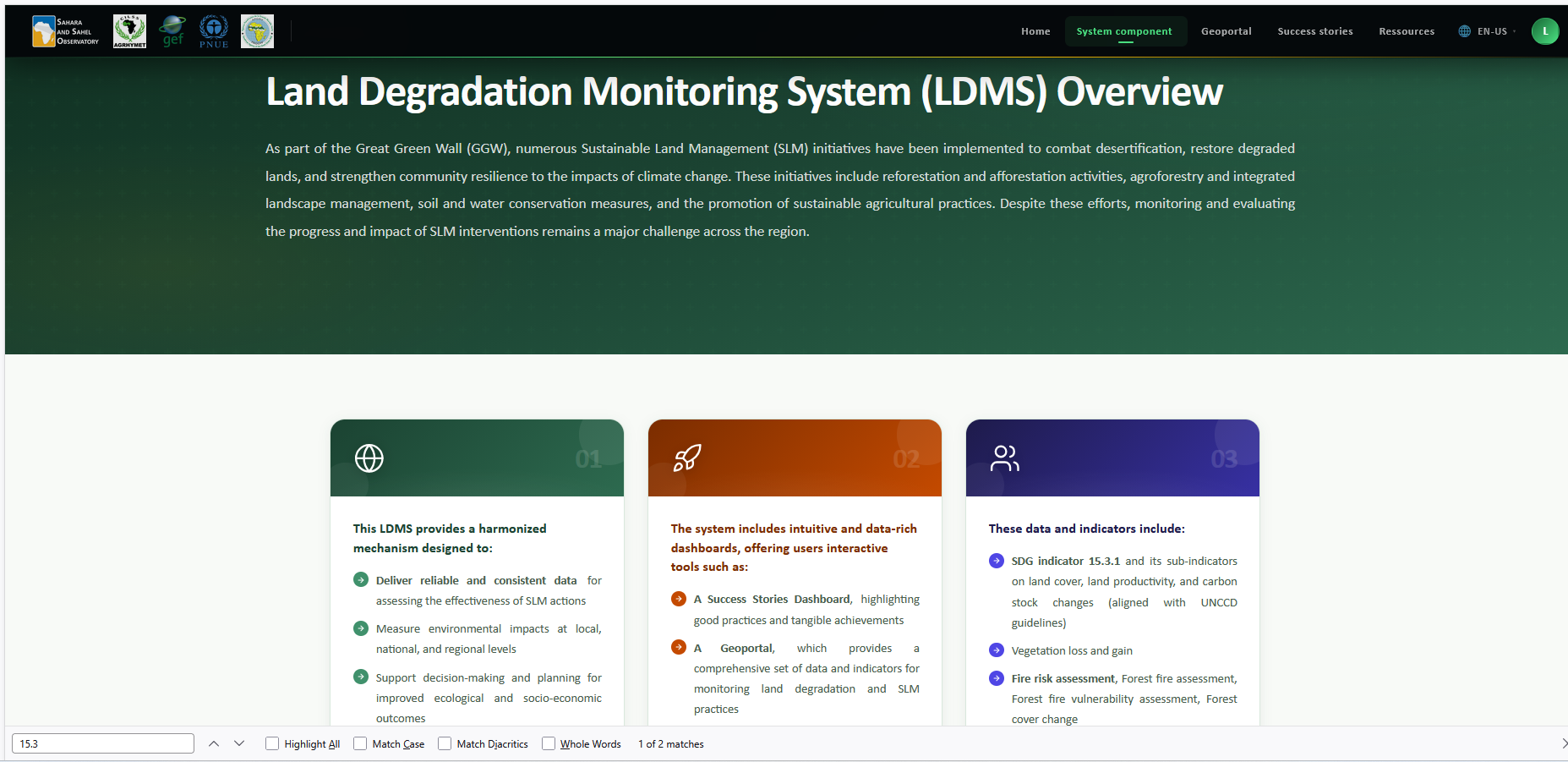Click inside the find input containing 15.3

[x=101, y=743]
